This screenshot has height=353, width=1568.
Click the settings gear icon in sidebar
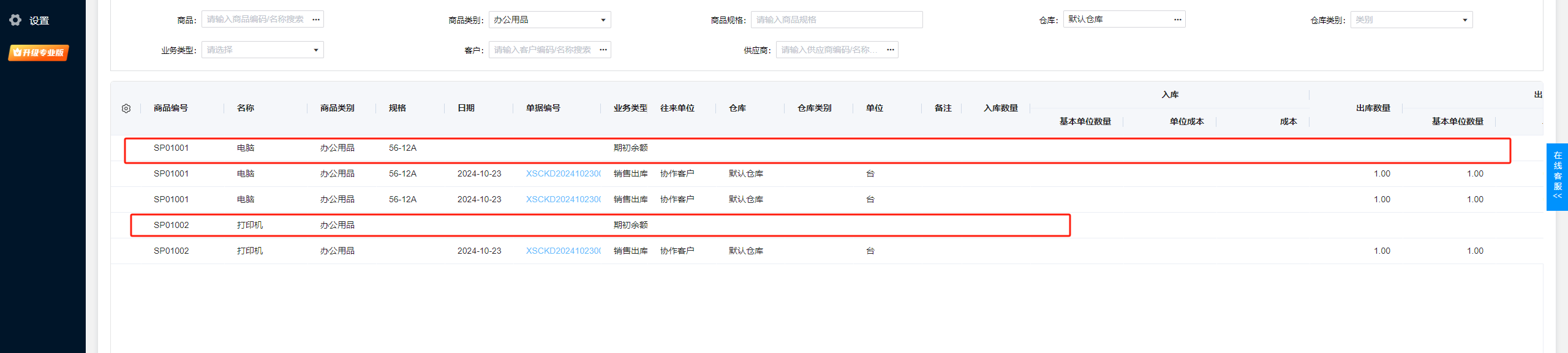[15, 20]
